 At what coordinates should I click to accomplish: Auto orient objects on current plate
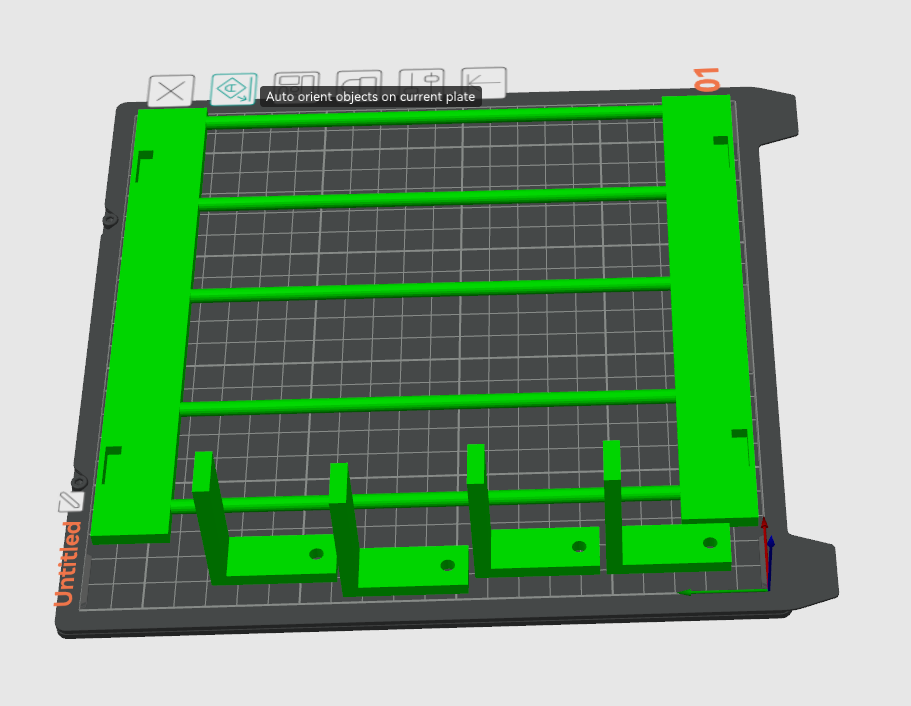(234, 89)
